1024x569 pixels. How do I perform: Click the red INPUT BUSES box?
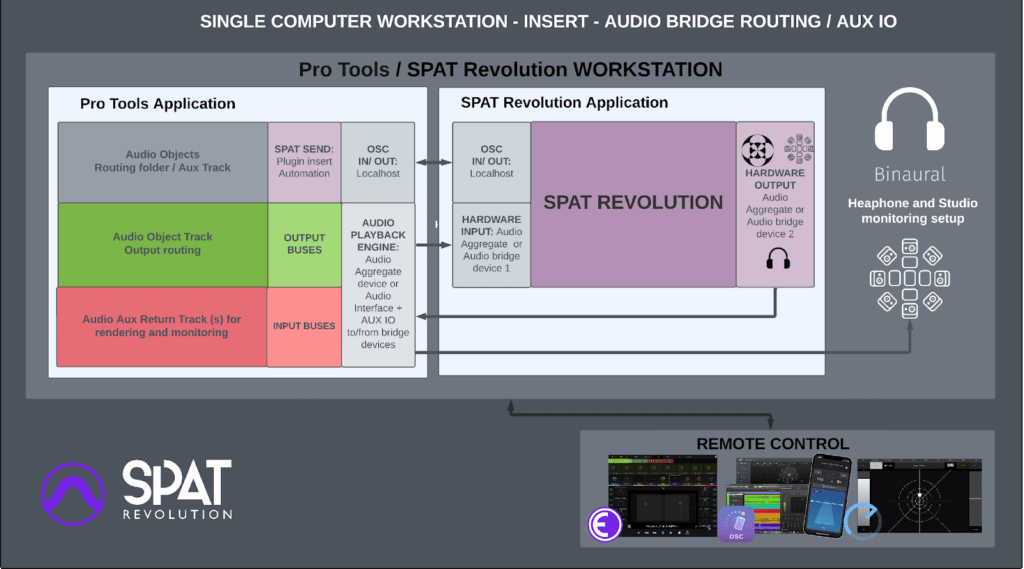click(x=304, y=326)
